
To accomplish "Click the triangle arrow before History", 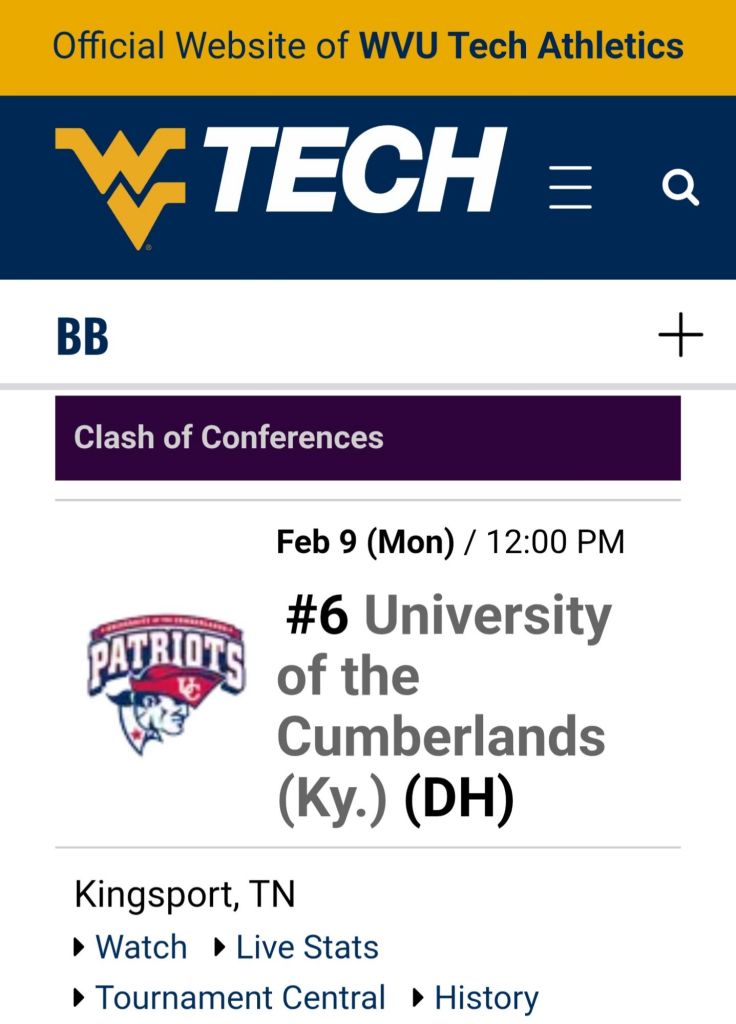I will point(419,998).
